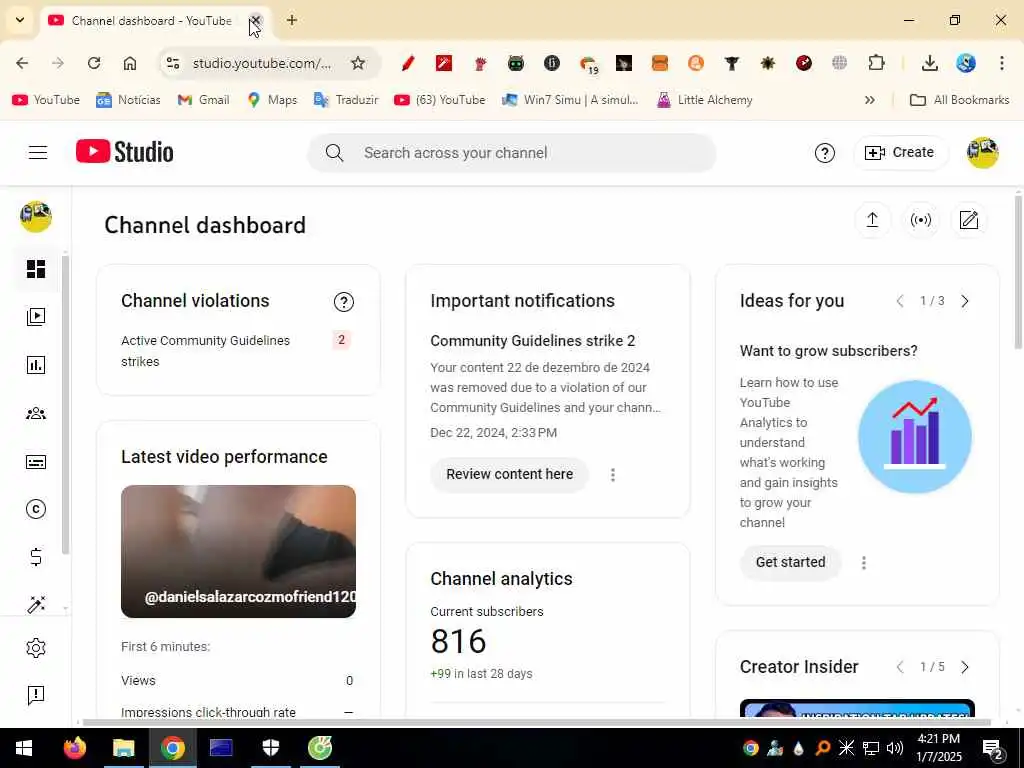Open options menu beside Review content here

(613, 475)
